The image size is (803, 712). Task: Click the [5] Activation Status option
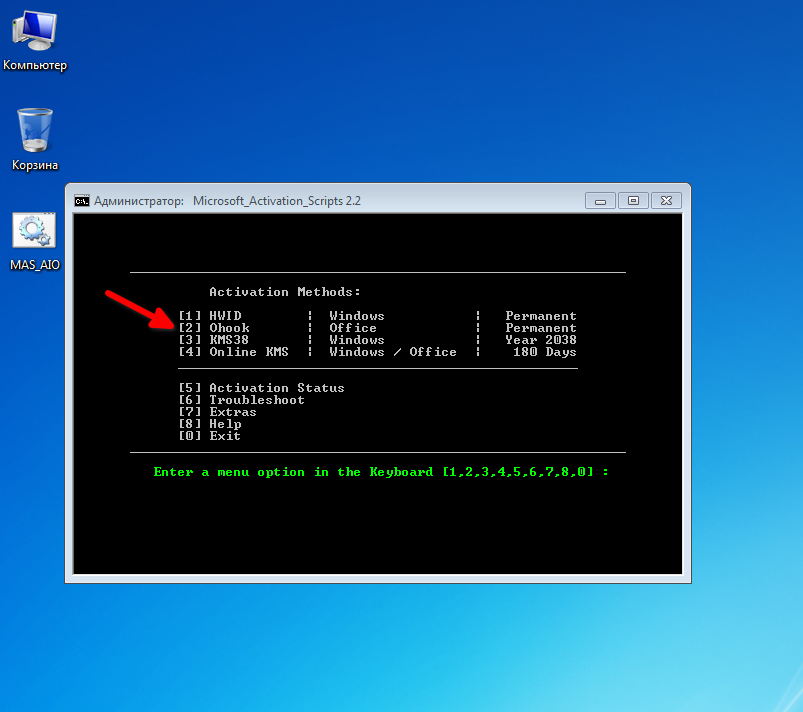pos(261,388)
